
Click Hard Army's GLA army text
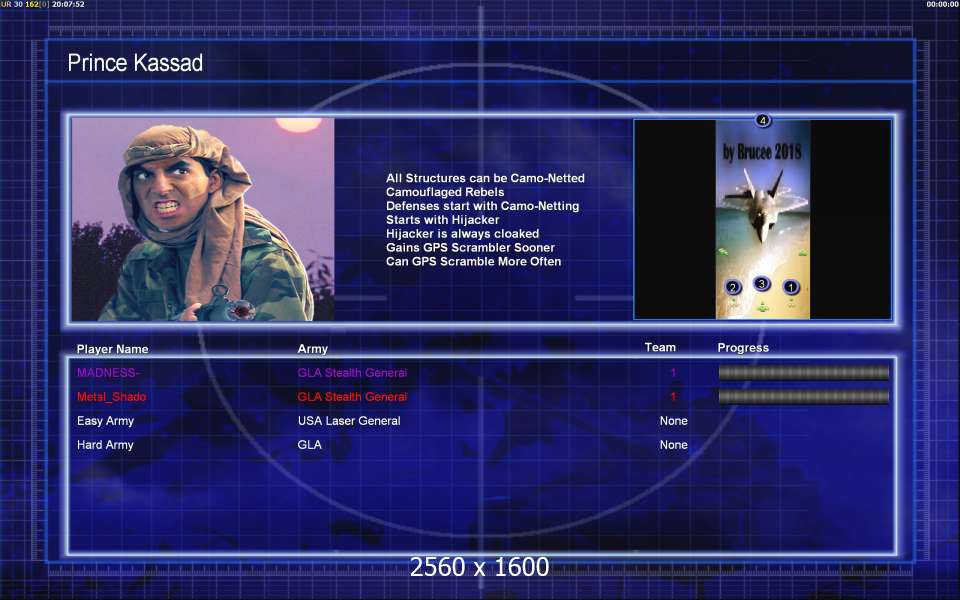[x=309, y=445]
